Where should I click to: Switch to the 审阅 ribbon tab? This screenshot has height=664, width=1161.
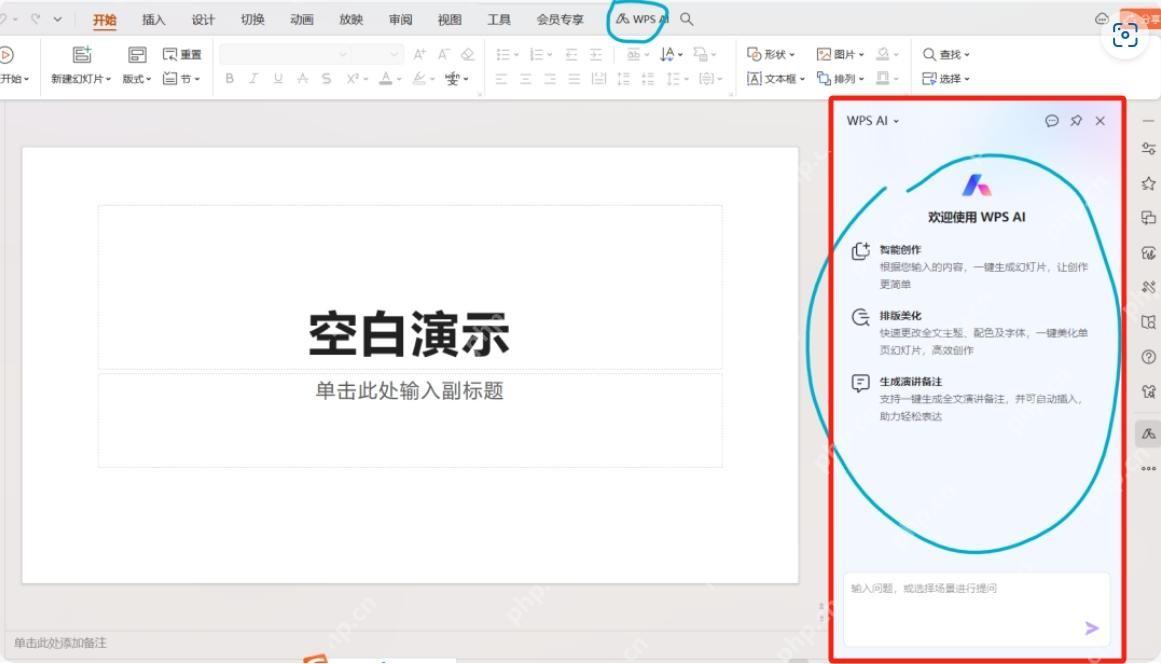tap(401, 20)
